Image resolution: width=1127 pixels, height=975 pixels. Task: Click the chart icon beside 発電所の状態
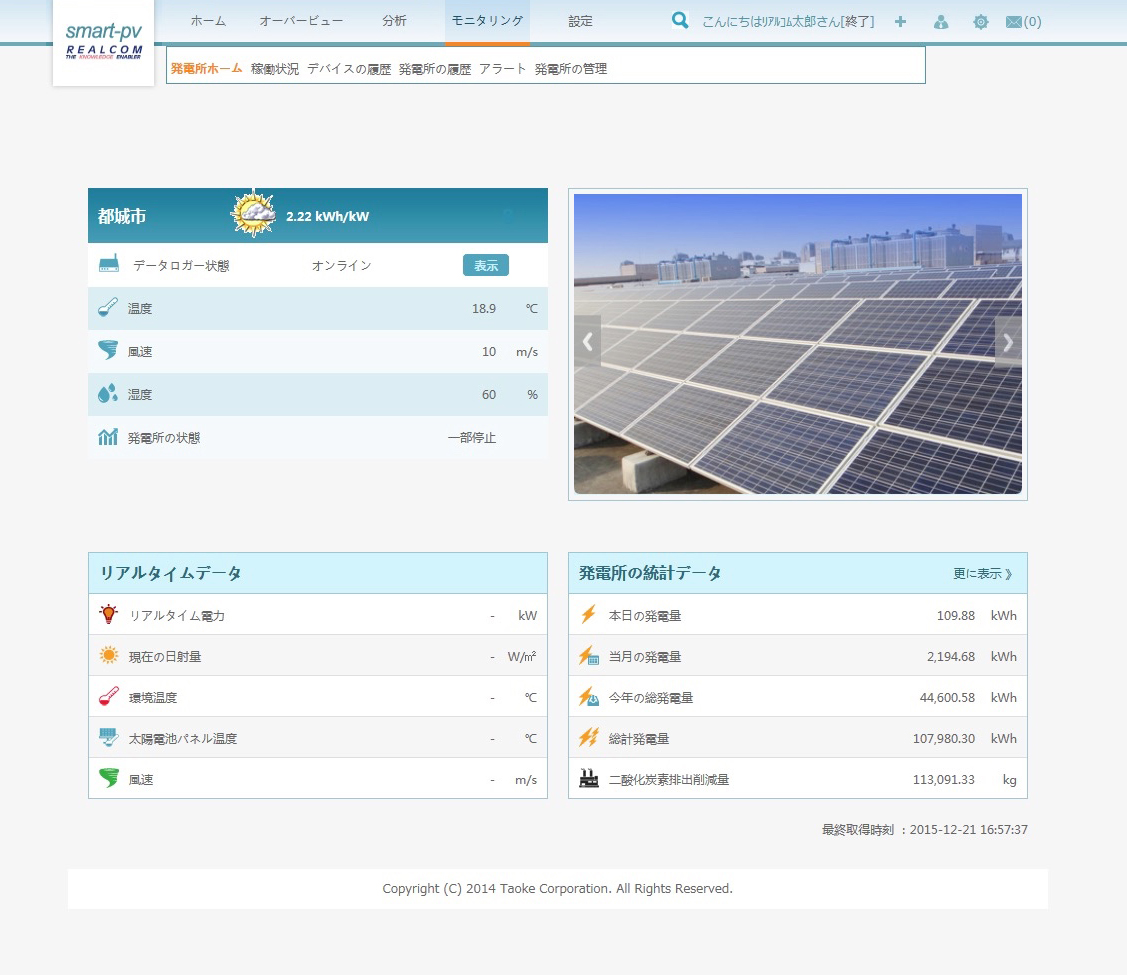pyautogui.click(x=108, y=437)
